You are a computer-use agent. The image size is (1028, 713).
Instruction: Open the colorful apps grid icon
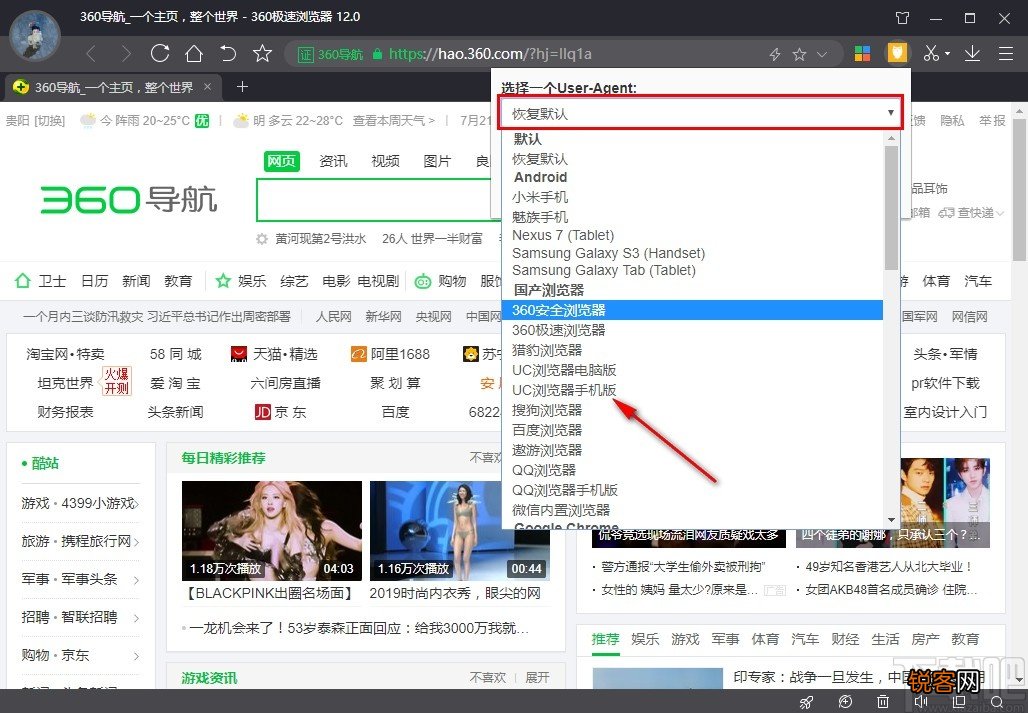coord(863,54)
